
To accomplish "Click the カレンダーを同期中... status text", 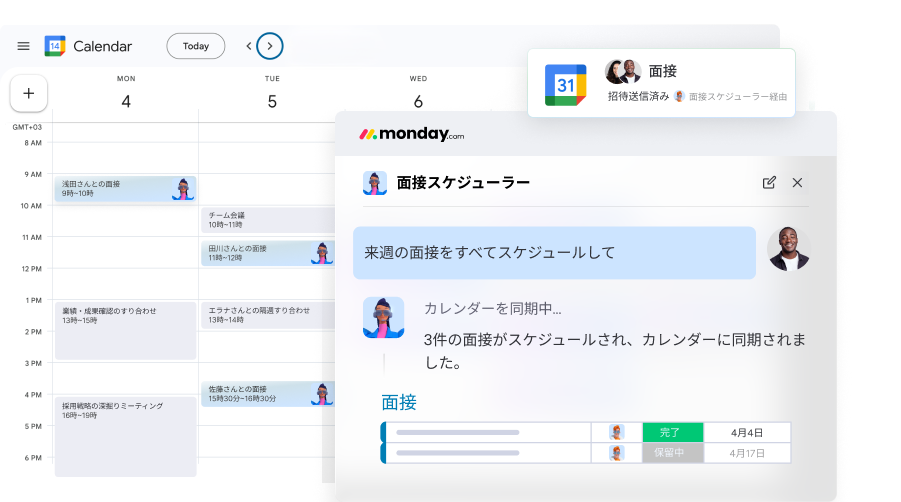I will (492, 309).
